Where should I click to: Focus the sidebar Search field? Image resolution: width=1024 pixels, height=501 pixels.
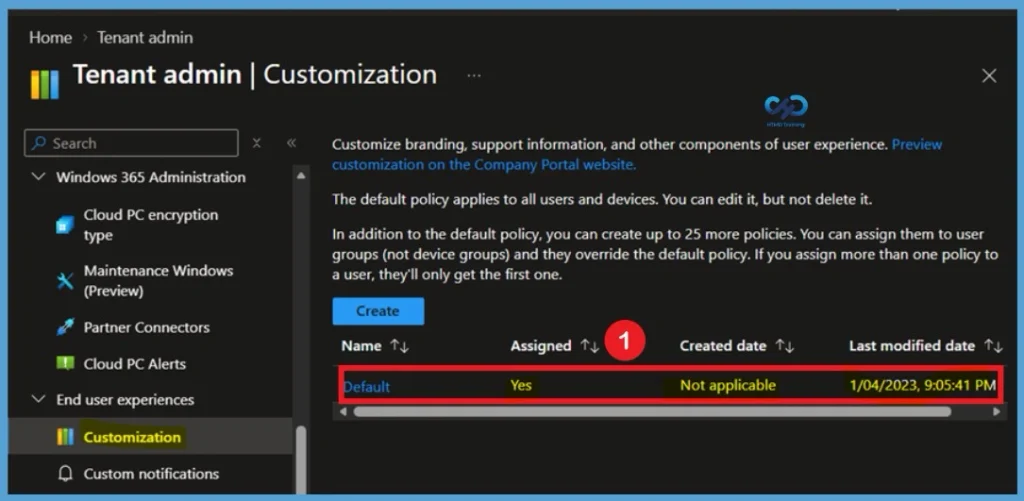[131, 143]
